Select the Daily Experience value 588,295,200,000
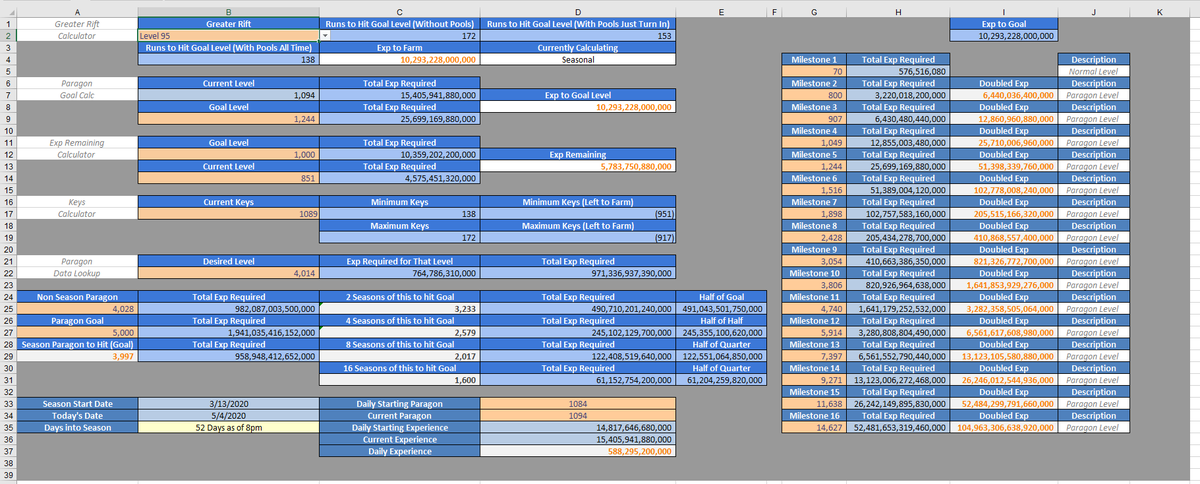 (578, 451)
